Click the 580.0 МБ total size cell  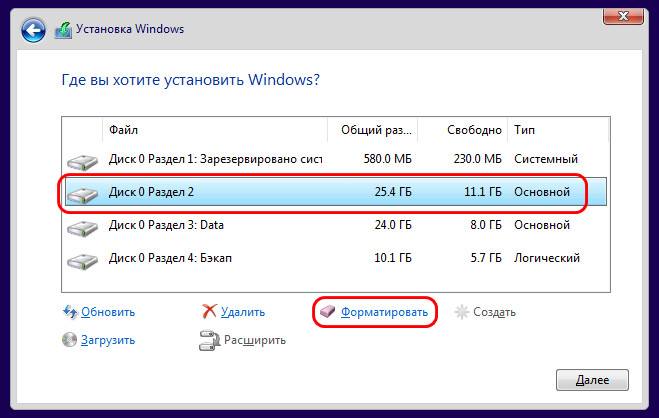(x=387, y=159)
